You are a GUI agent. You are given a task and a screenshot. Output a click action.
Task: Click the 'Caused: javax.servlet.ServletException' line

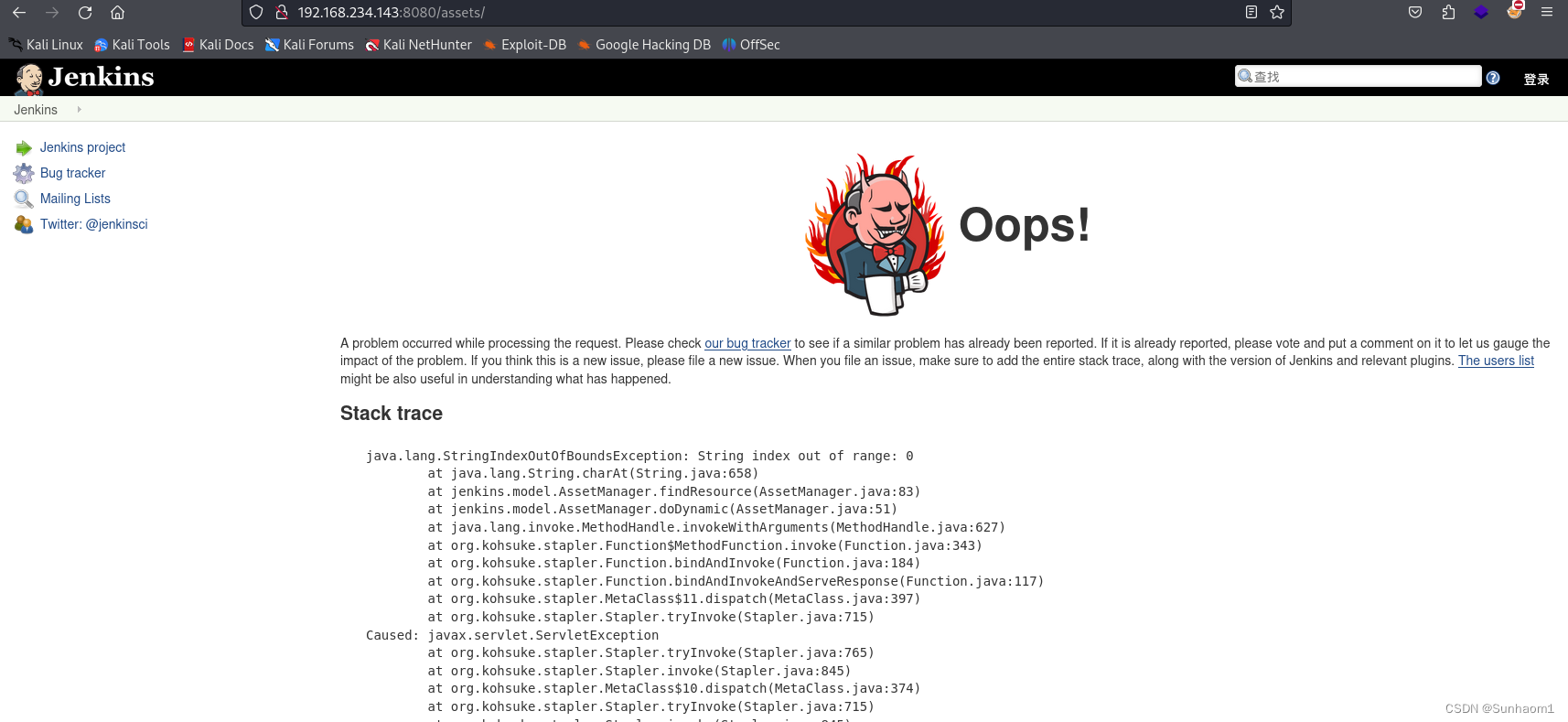tap(512, 635)
